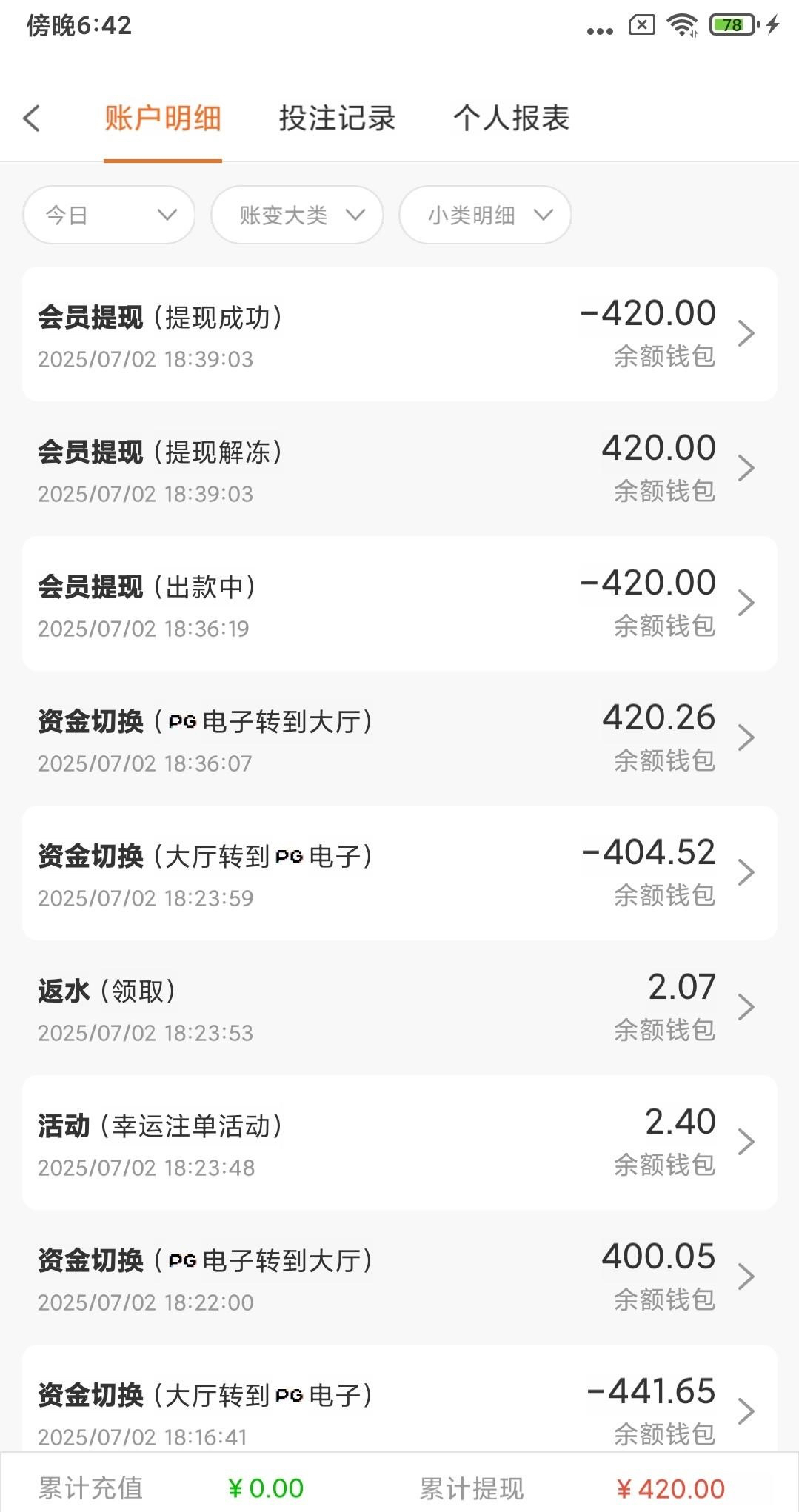
Task: Open the 小类明细 subcategory dropdown
Action: 485,215
